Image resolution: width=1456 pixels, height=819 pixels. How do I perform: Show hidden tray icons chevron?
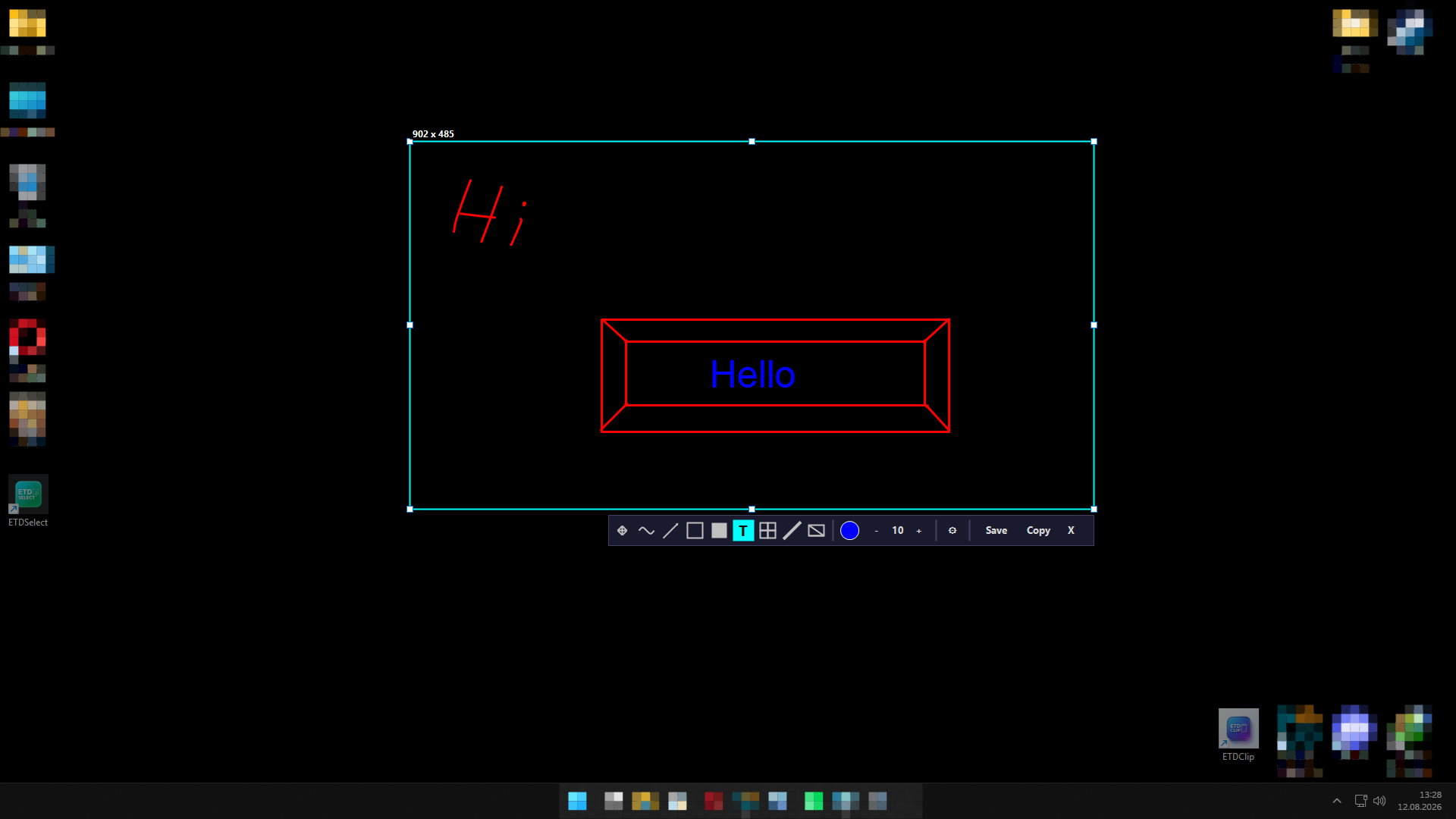click(1337, 801)
